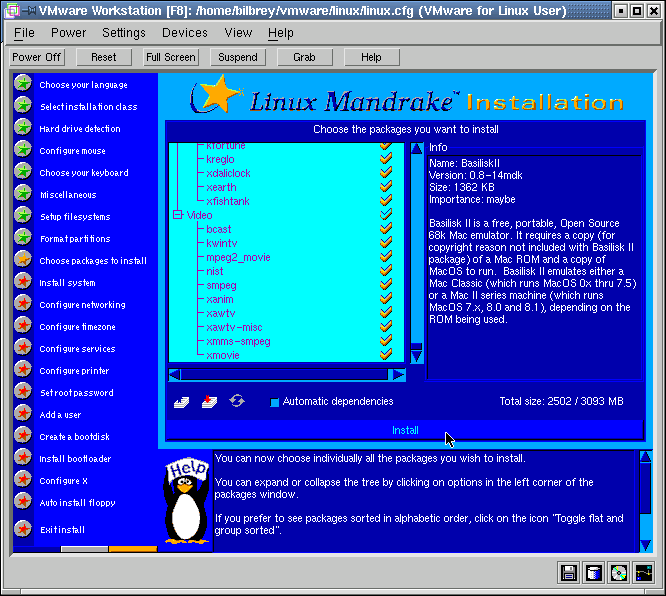Viewport: 666px width, 596px height.
Task: Click the network adapter status icon
Action: tap(644, 573)
